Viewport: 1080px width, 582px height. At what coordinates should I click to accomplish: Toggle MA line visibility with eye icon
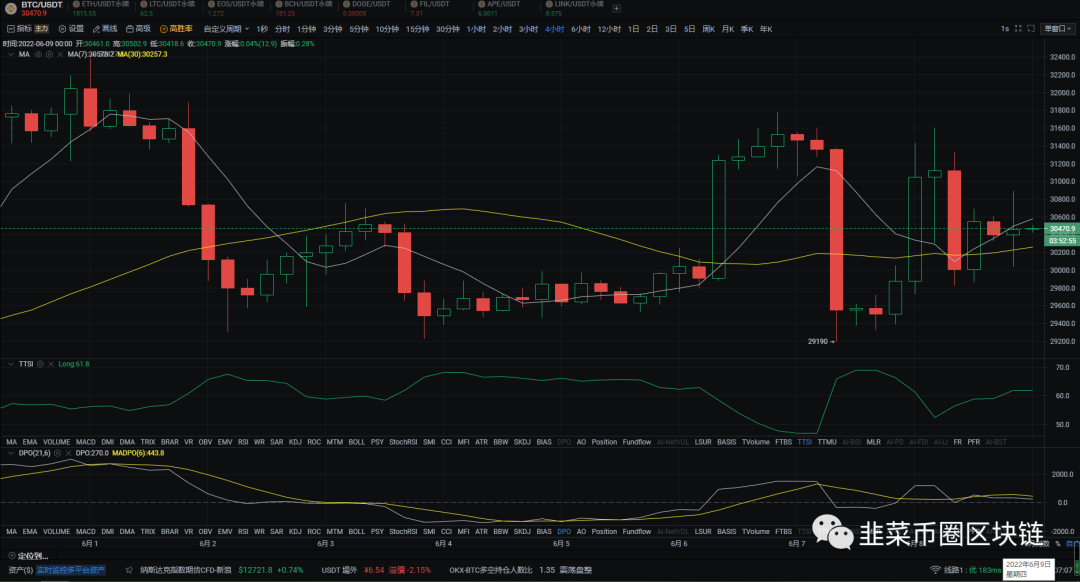pos(39,54)
